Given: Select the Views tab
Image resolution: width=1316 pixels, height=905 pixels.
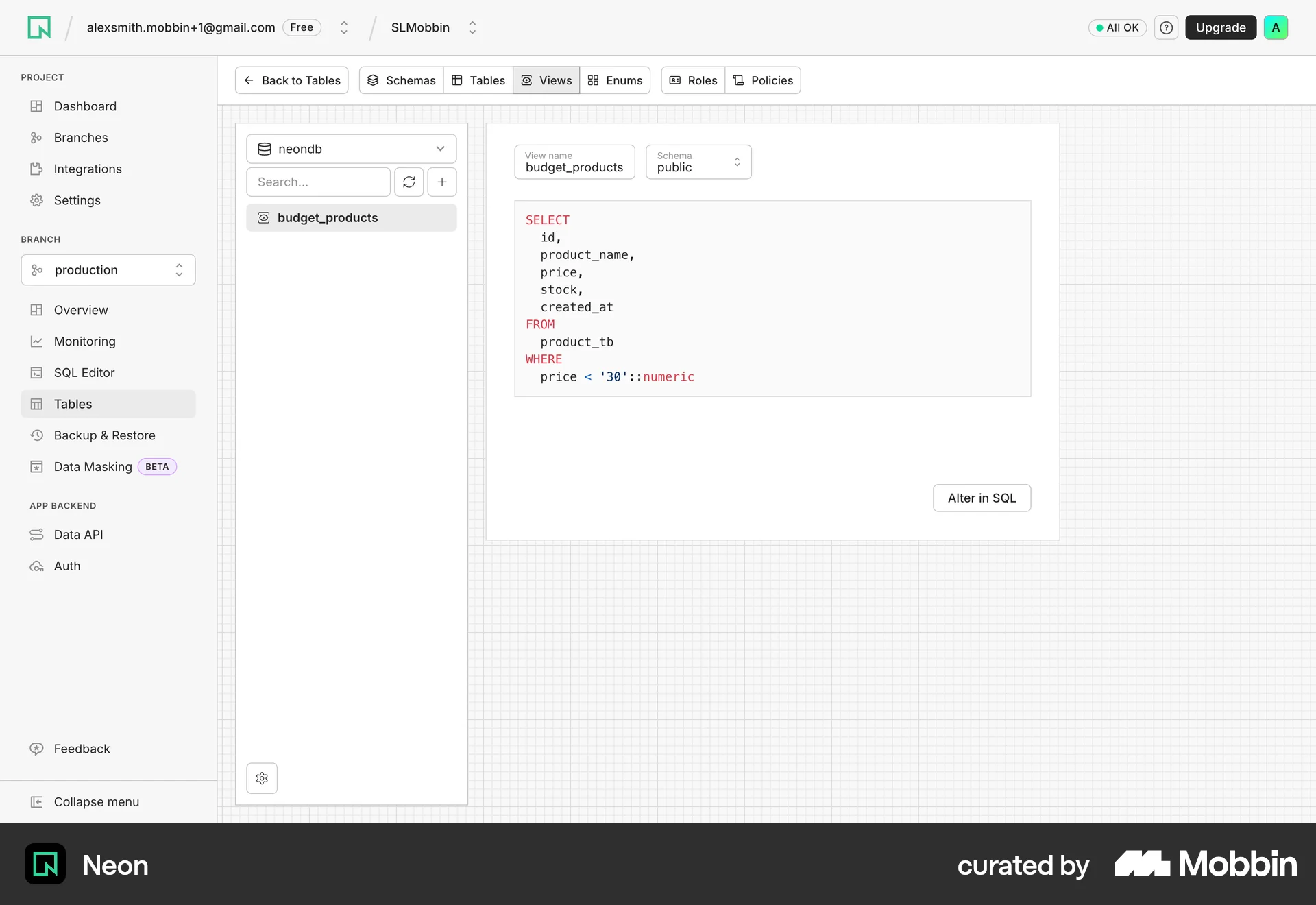Looking at the screenshot, I should pyautogui.click(x=546, y=80).
